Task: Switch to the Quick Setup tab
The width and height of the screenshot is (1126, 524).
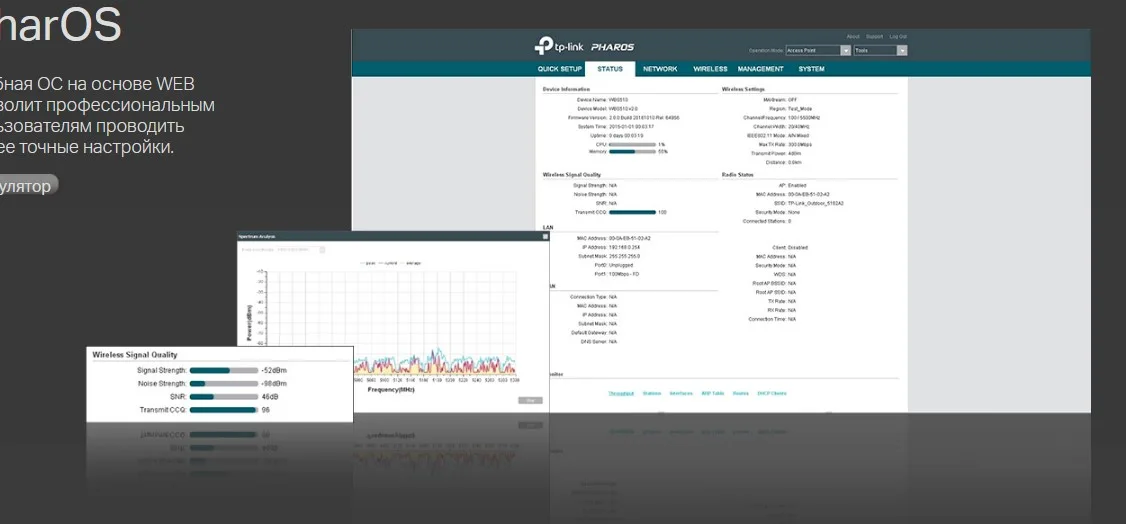Action: [x=559, y=69]
